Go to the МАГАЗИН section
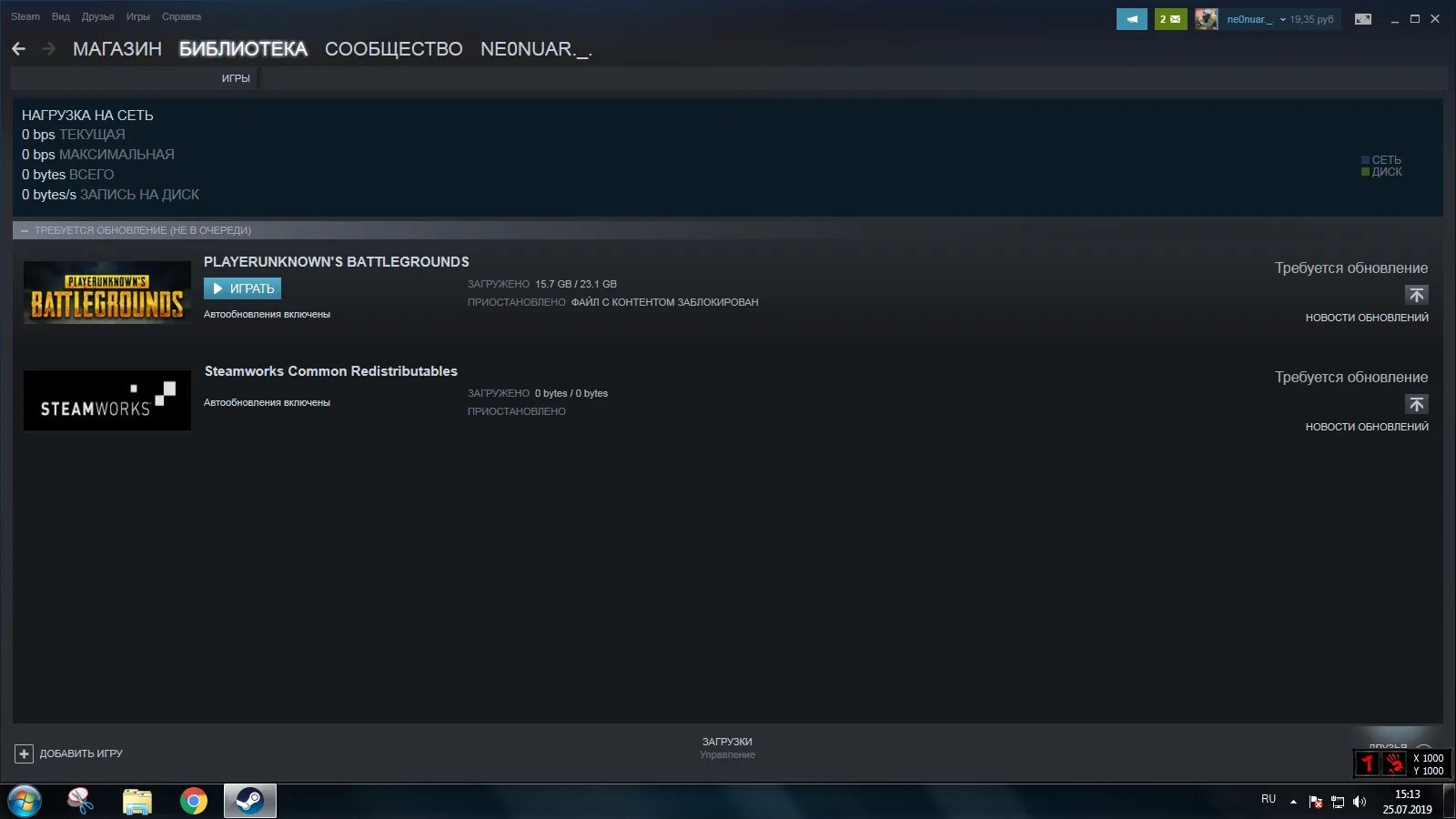The image size is (1456, 819). point(117,49)
